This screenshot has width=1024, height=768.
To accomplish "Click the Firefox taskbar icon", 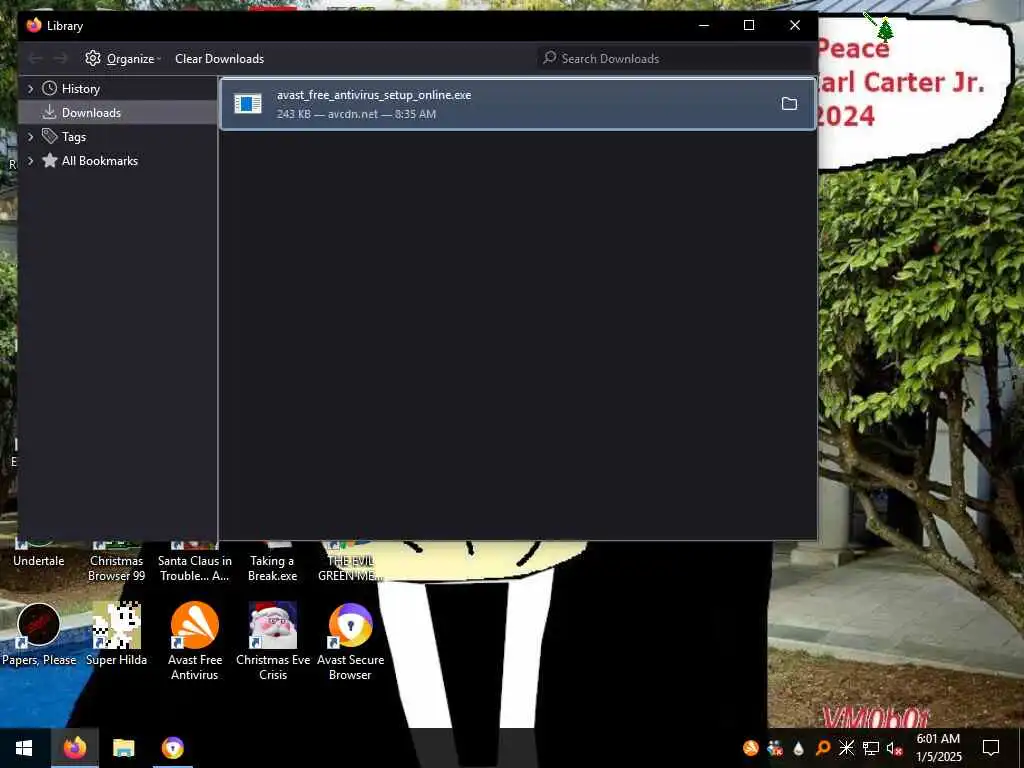I will point(74,748).
